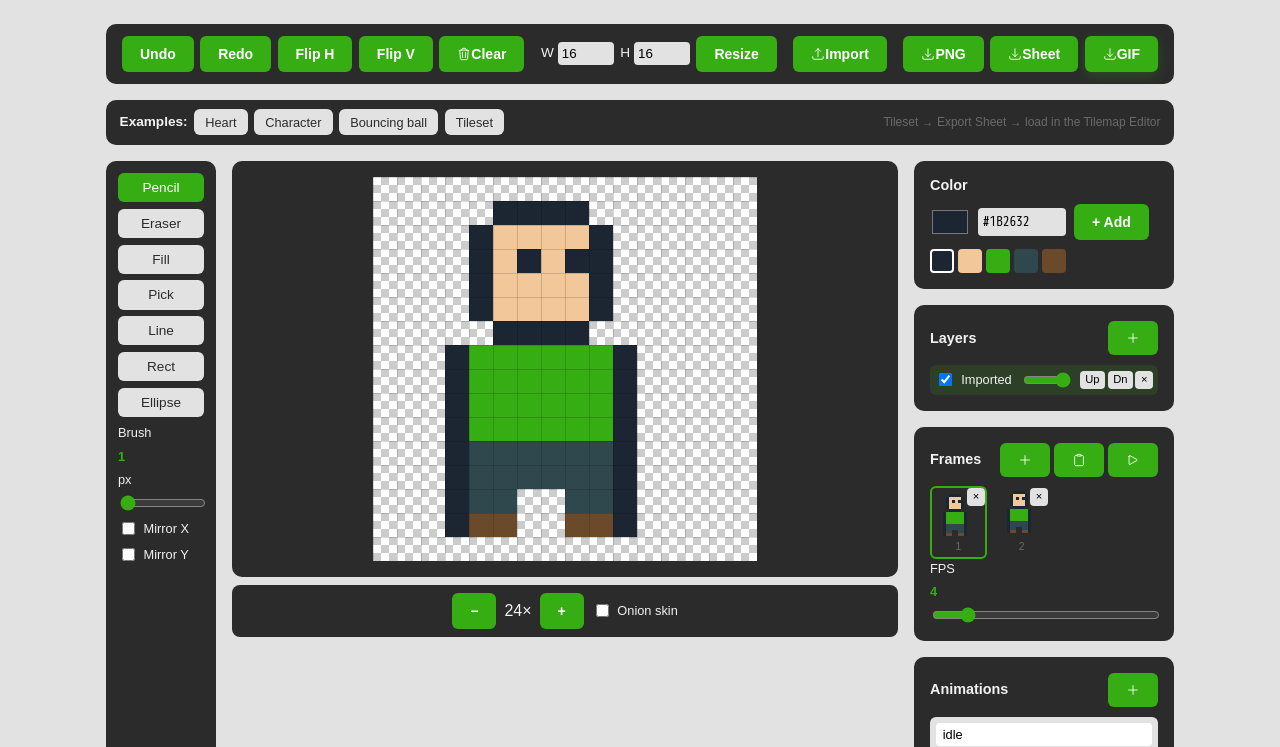Image resolution: width=1280 pixels, height=747 pixels.
Task: Pick the peach skin palette swatch
Action: tap(970, 261)
